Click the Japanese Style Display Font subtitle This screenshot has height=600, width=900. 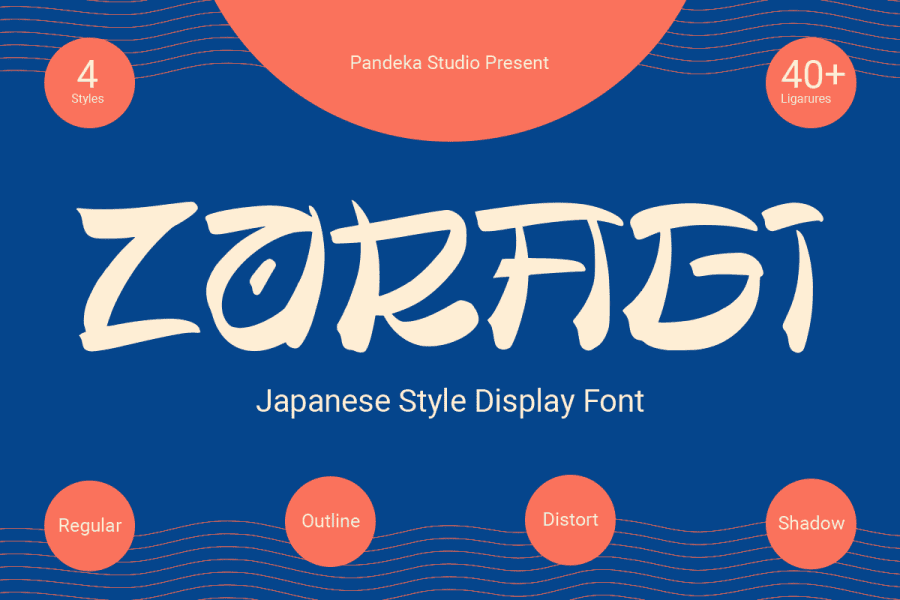point(450,402)
